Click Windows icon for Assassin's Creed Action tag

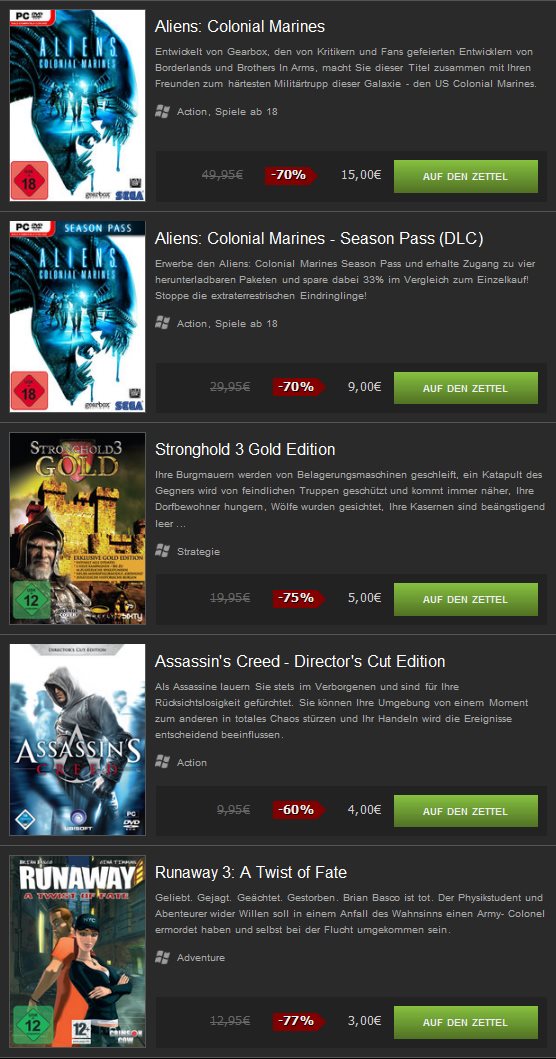pyautogui.click(x=162, y=762)
